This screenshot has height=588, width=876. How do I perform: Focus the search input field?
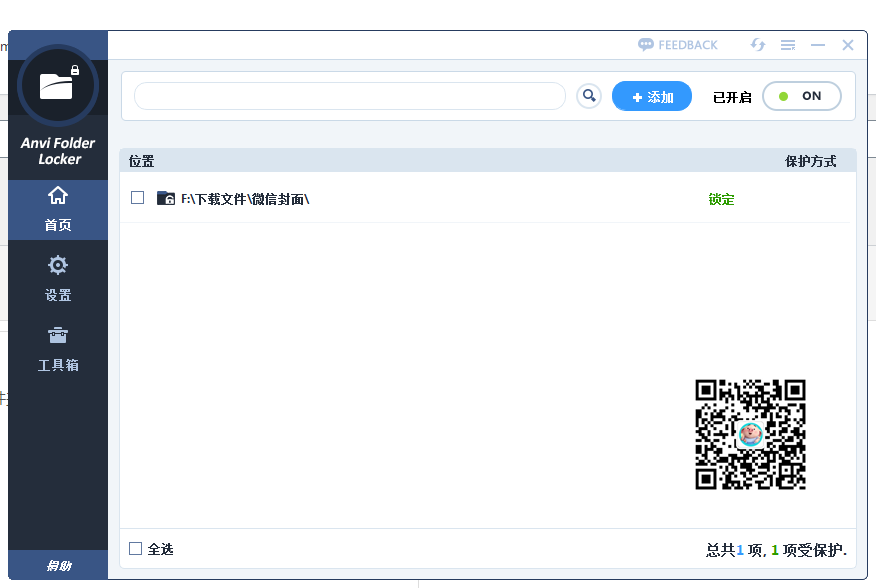pos(350,96)
